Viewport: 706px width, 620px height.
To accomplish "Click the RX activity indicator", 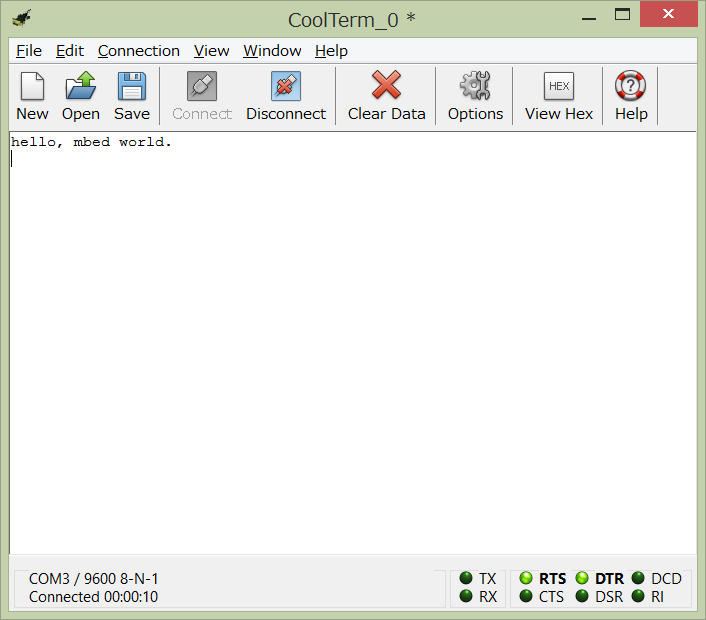I will (x=466, y=596).
